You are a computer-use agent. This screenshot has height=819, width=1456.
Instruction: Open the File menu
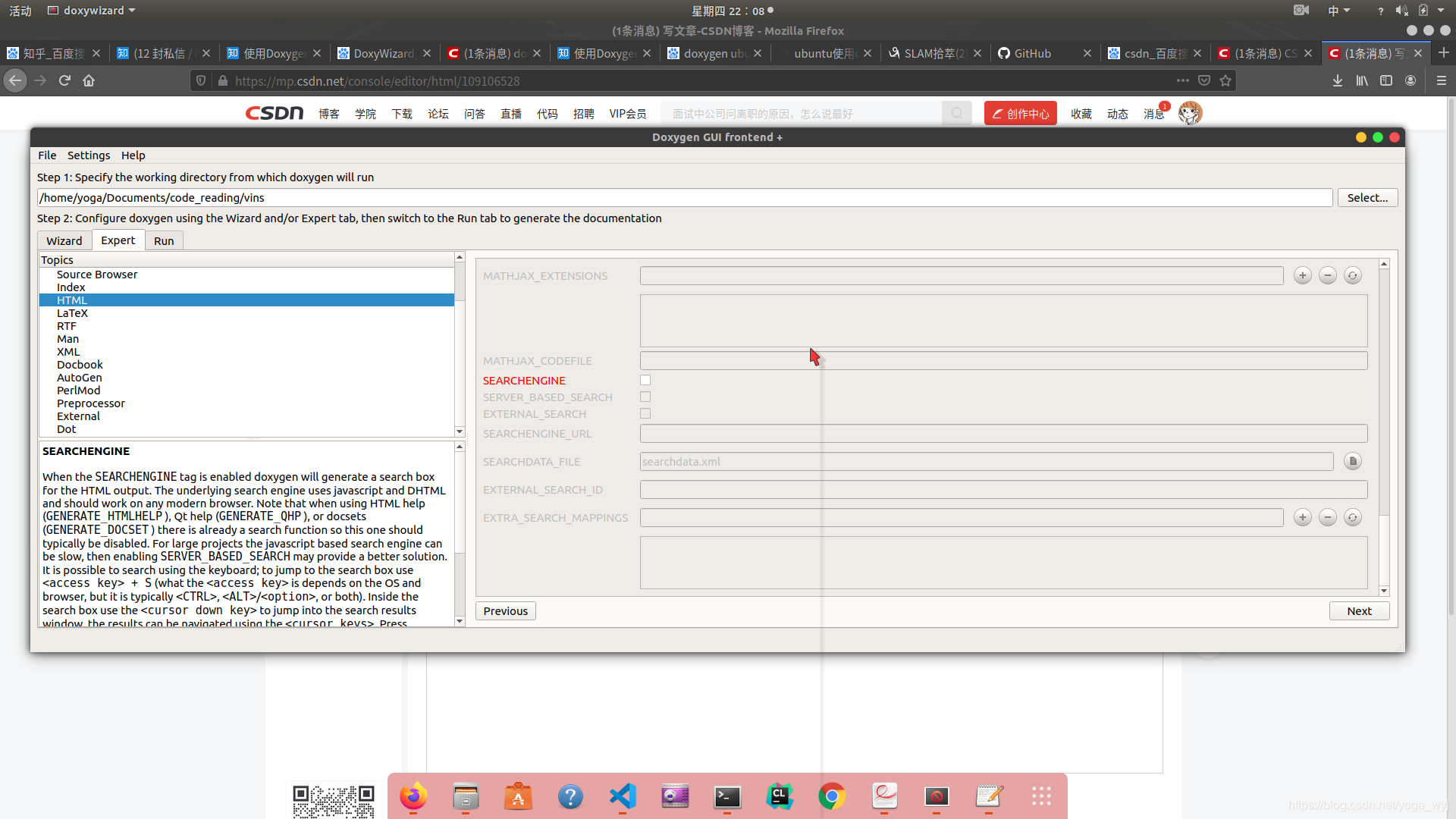[47, 155]
